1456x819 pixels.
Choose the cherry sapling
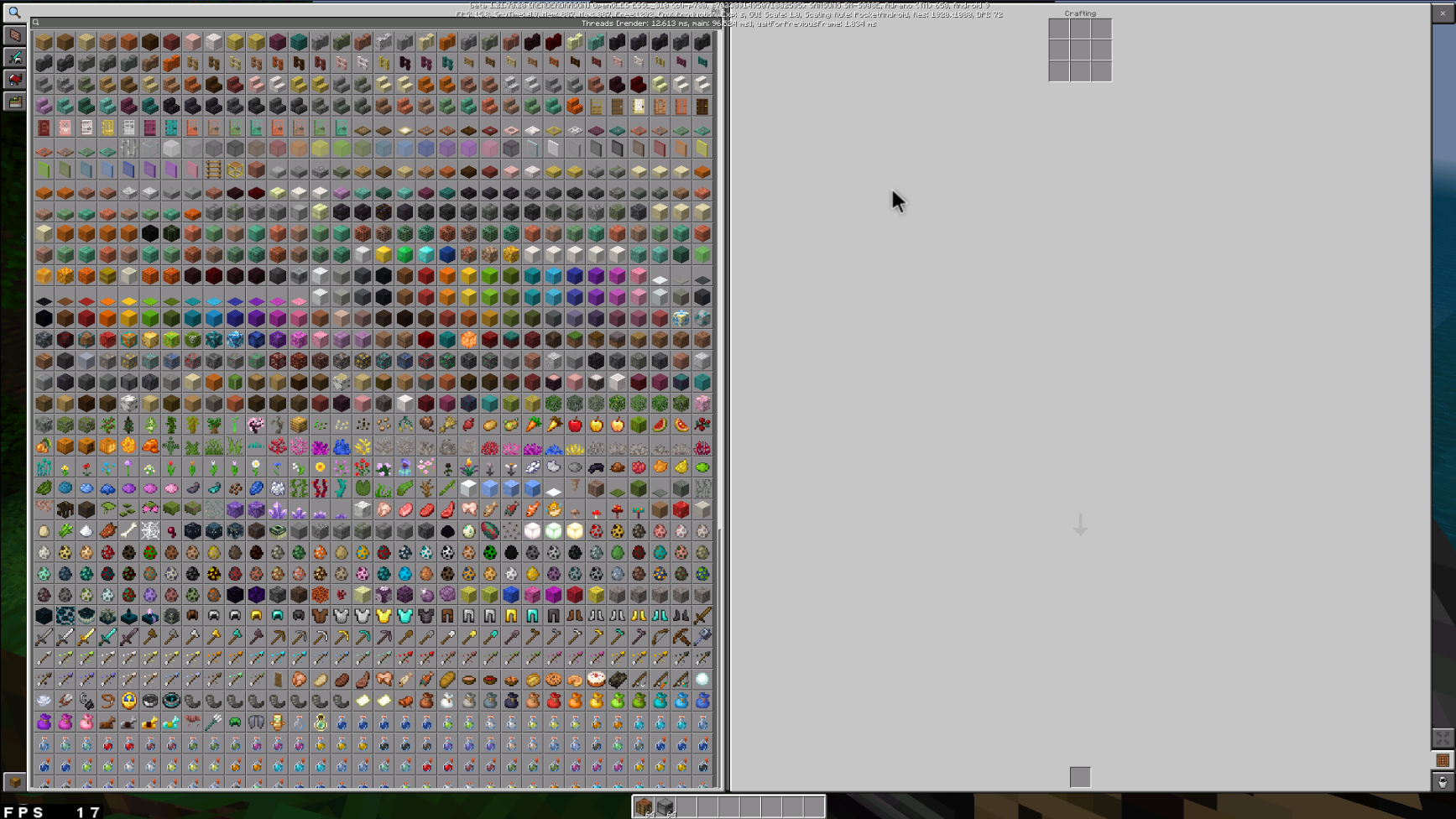(x=257, y=425)
